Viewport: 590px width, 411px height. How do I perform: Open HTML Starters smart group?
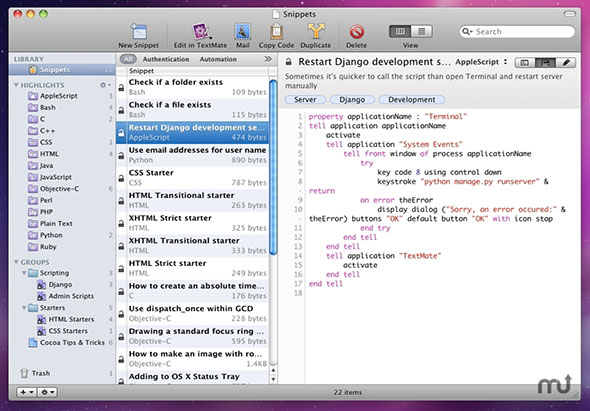62,319
